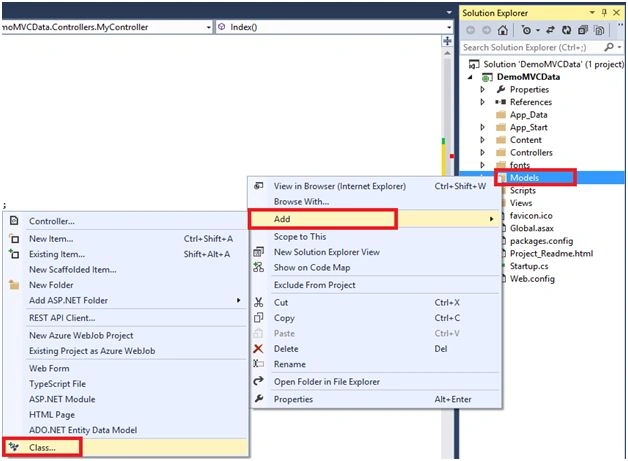Choose New Solution Explorer View

click(376, 252)
